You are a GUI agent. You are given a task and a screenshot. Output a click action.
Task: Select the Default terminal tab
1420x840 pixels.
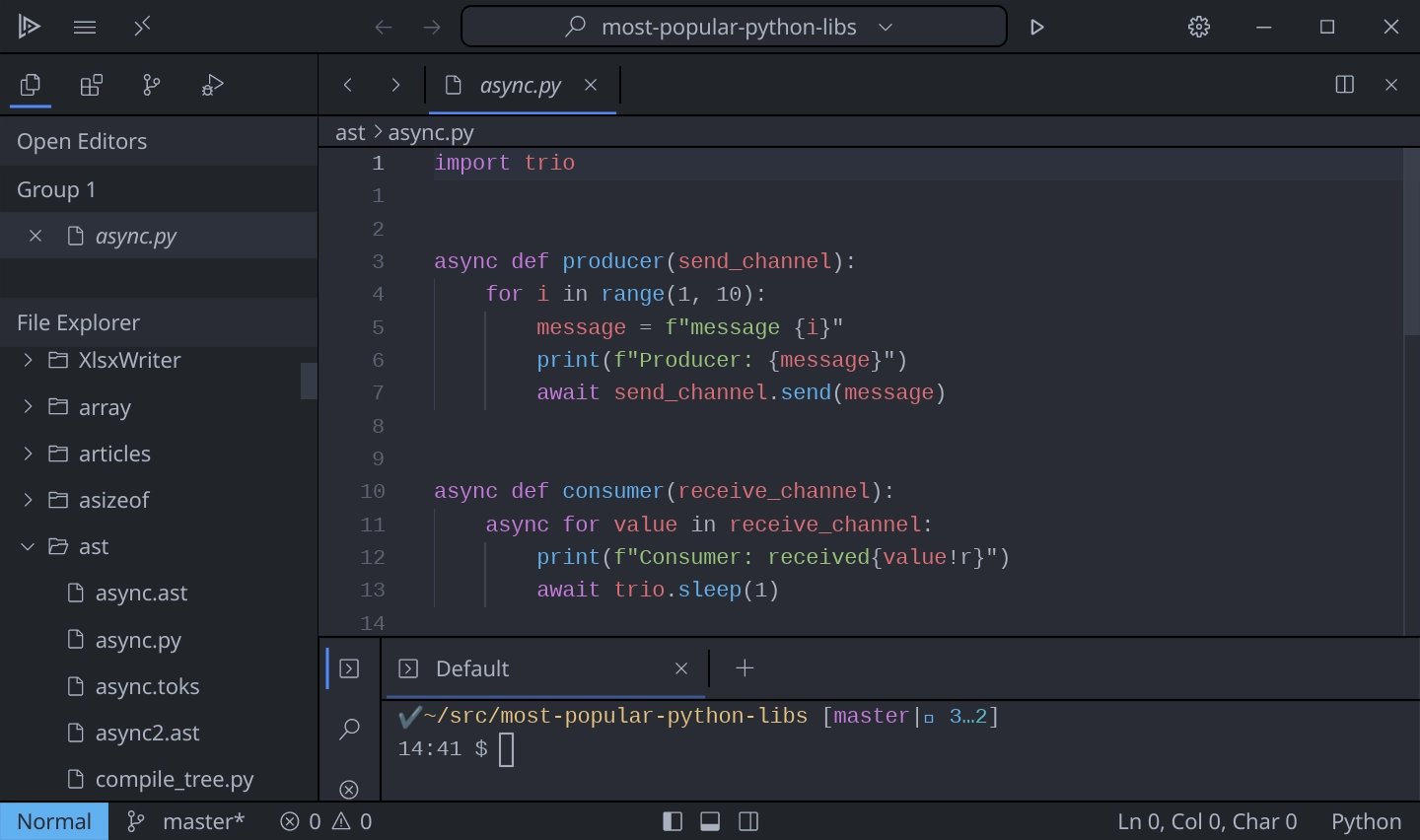472,669
